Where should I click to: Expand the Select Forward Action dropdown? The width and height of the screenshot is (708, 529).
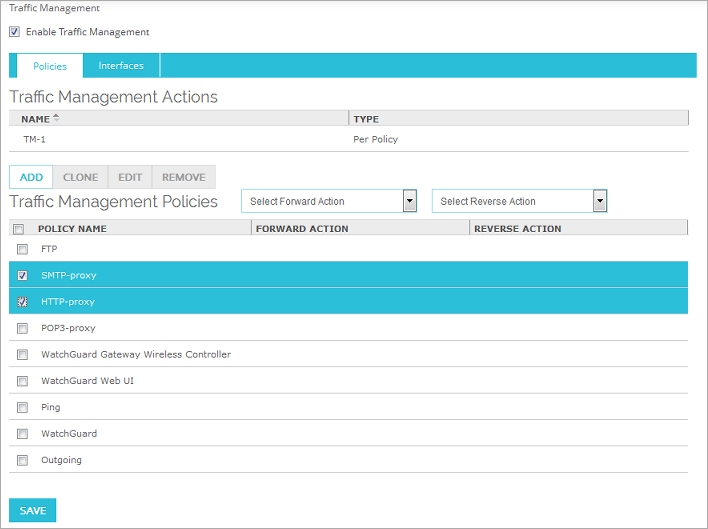(x=409, y=201)
